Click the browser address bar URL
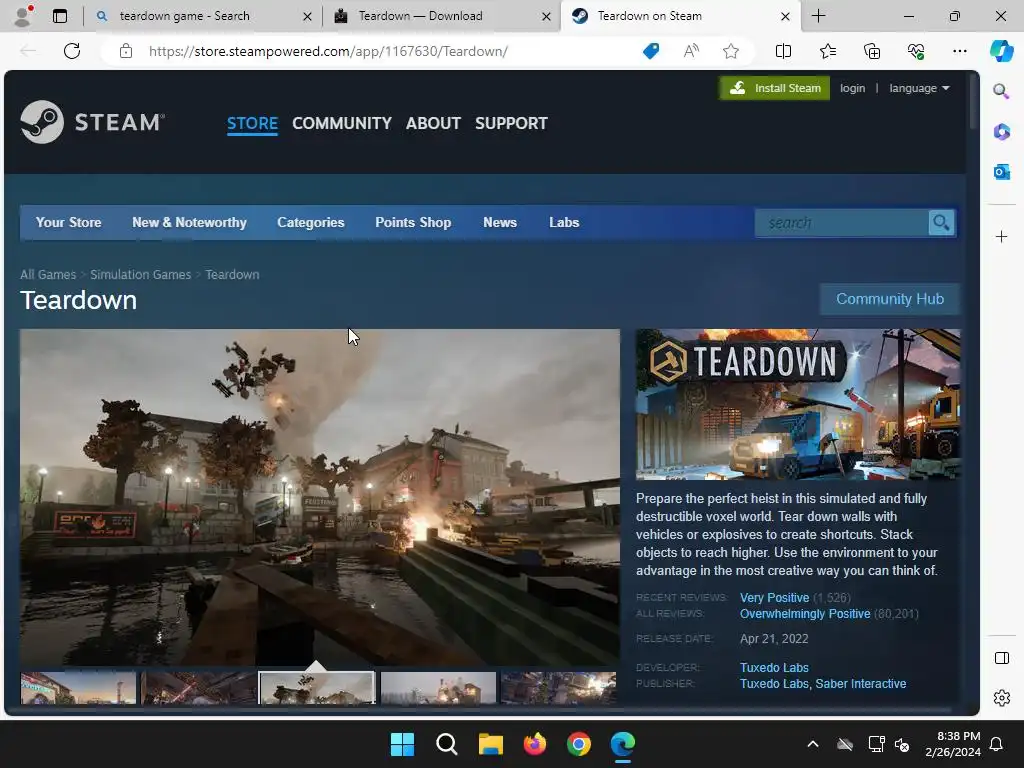 [328, 51]
